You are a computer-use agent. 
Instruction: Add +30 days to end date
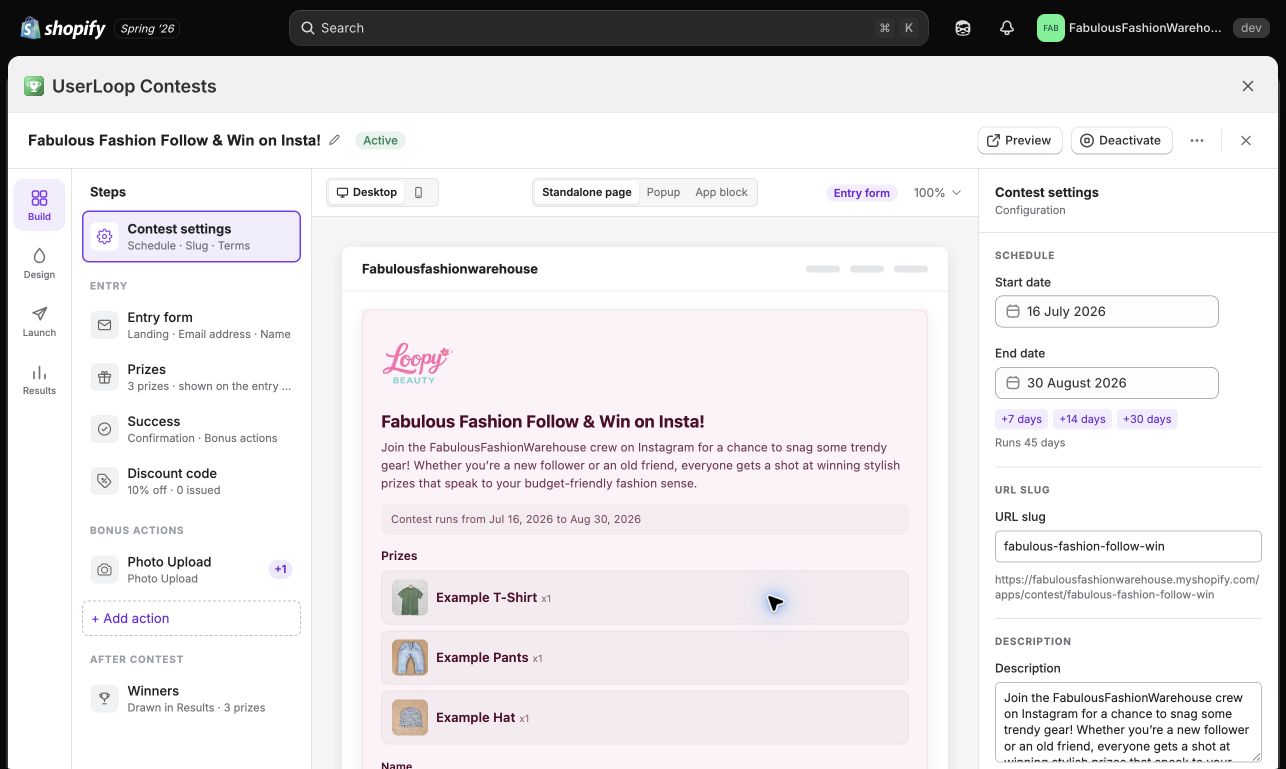click(1147, 419)
